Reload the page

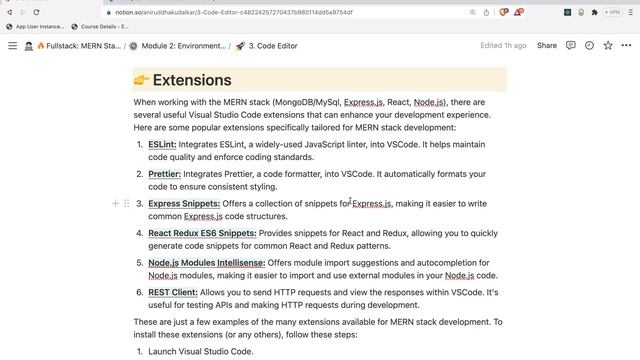pyautogui.click(x=36, y=12)
